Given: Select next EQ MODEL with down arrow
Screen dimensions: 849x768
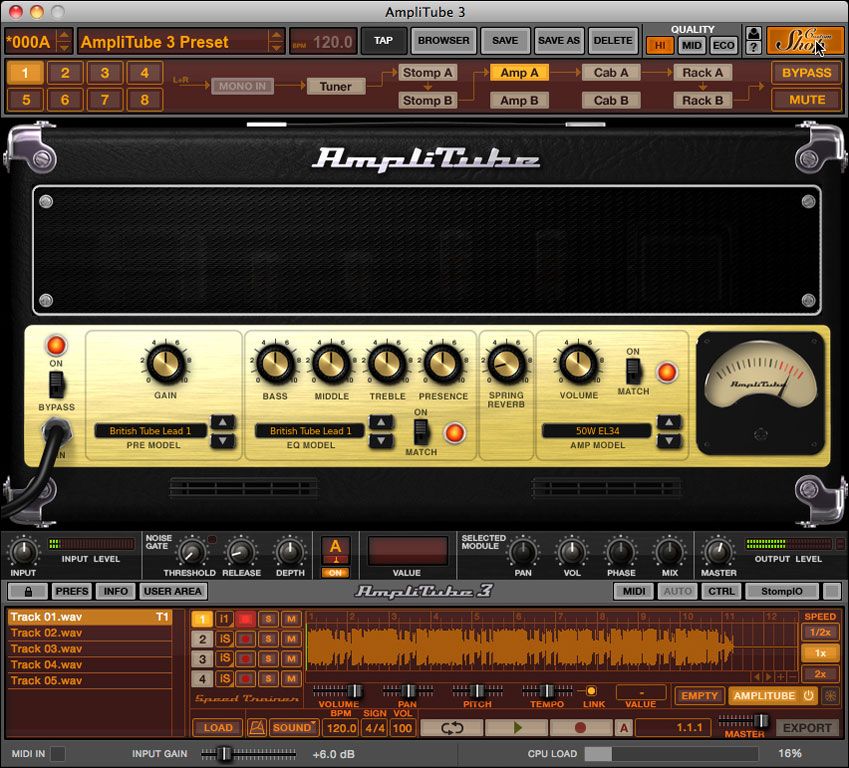Looking at the screenshot, I should click(381, 441).
